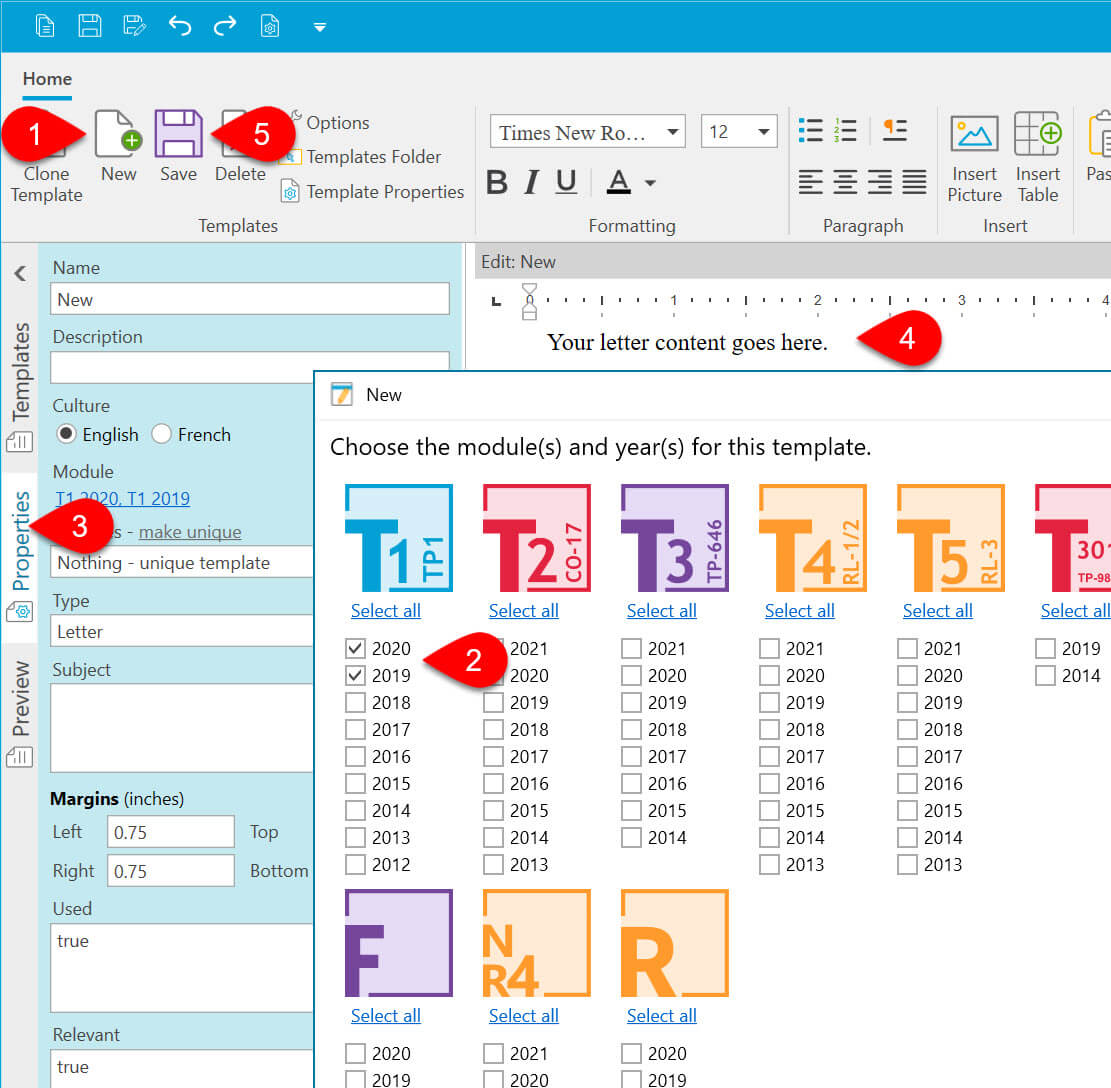Click the new document icon in quick access bar
The image size is (1111, 1088).
(x=45, y=26)
